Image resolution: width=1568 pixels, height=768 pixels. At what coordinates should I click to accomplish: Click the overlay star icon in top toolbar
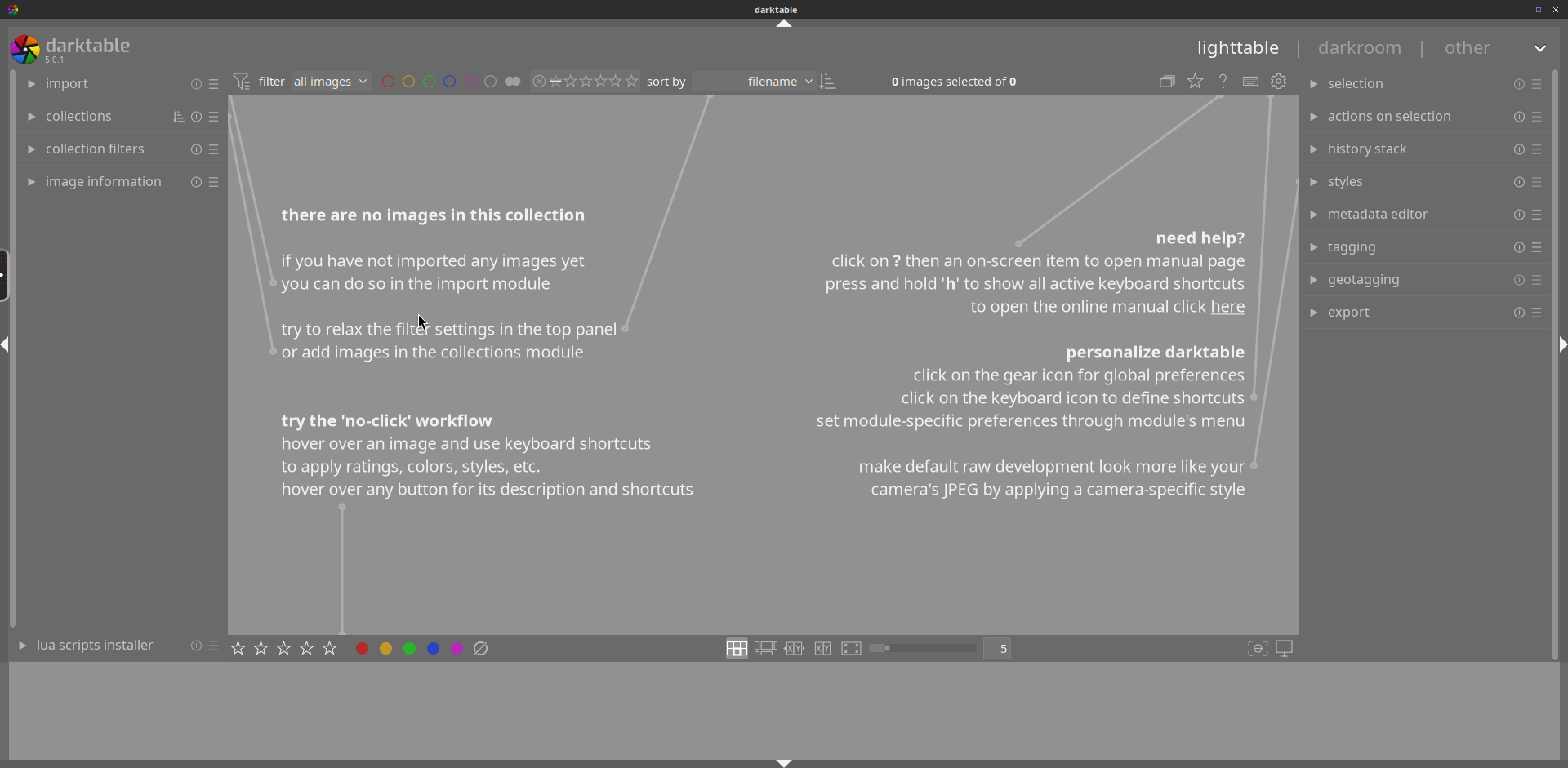point(1195,82)
